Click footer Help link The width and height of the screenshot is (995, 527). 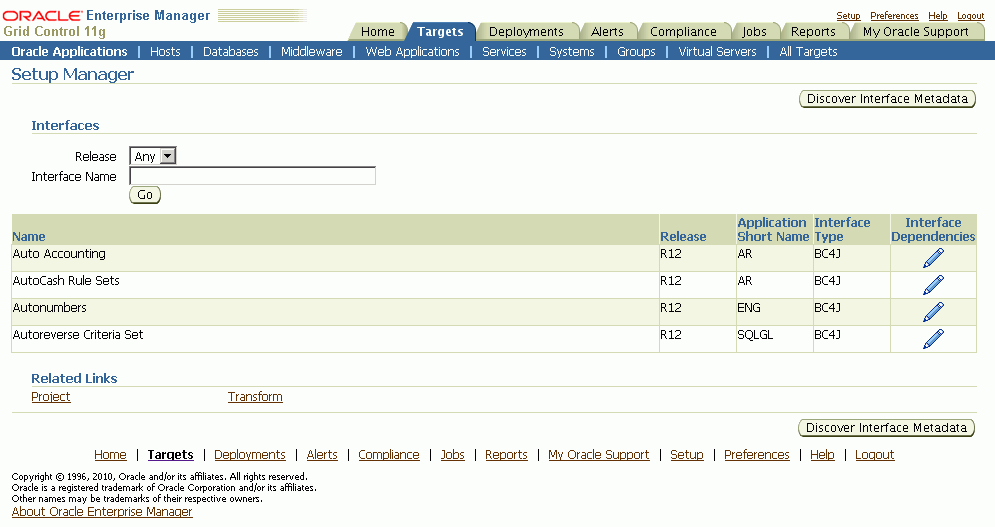coord(822,455)
